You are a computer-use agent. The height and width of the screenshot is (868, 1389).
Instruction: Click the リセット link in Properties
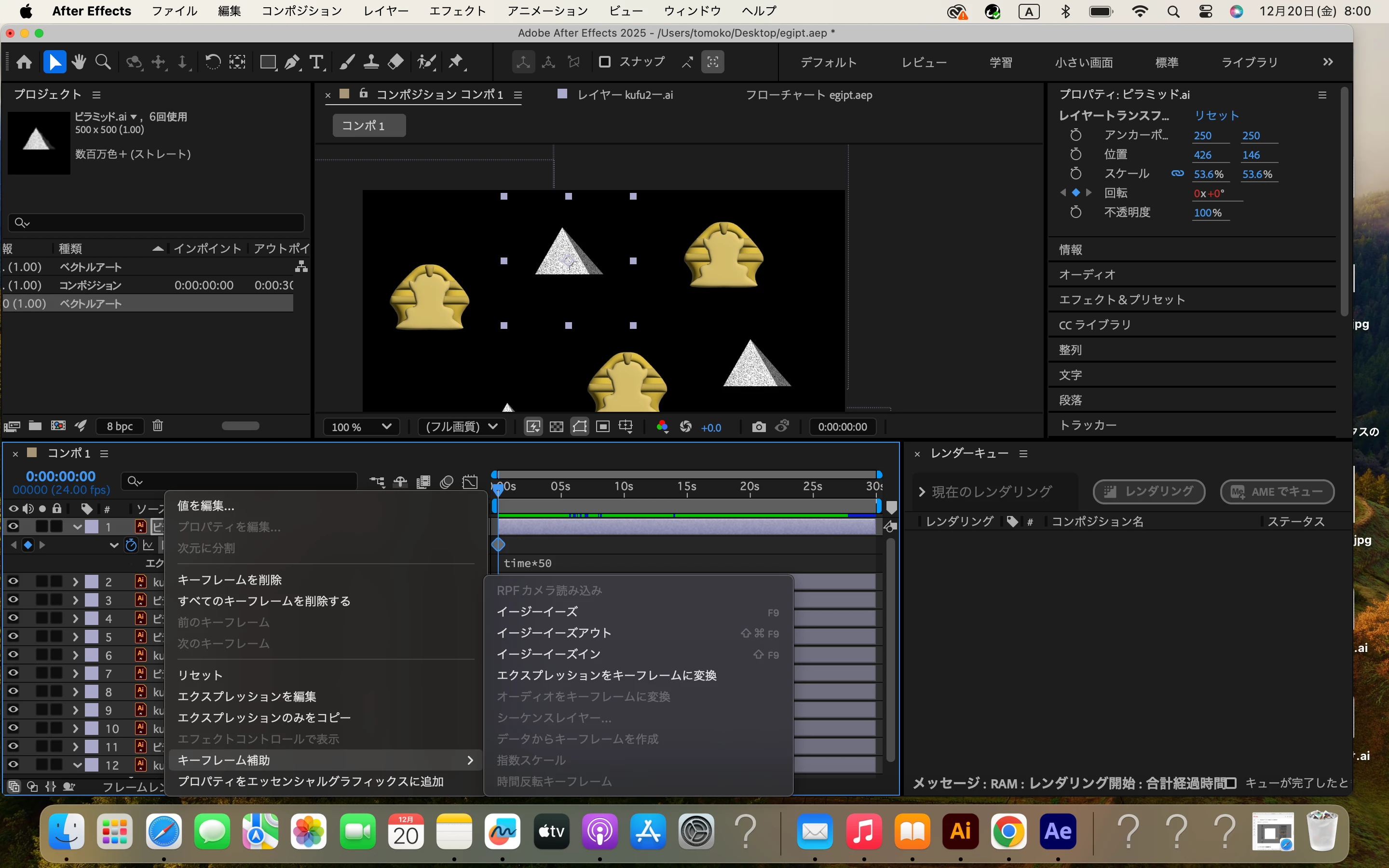pyautogui.click(x=1216, y=115)
